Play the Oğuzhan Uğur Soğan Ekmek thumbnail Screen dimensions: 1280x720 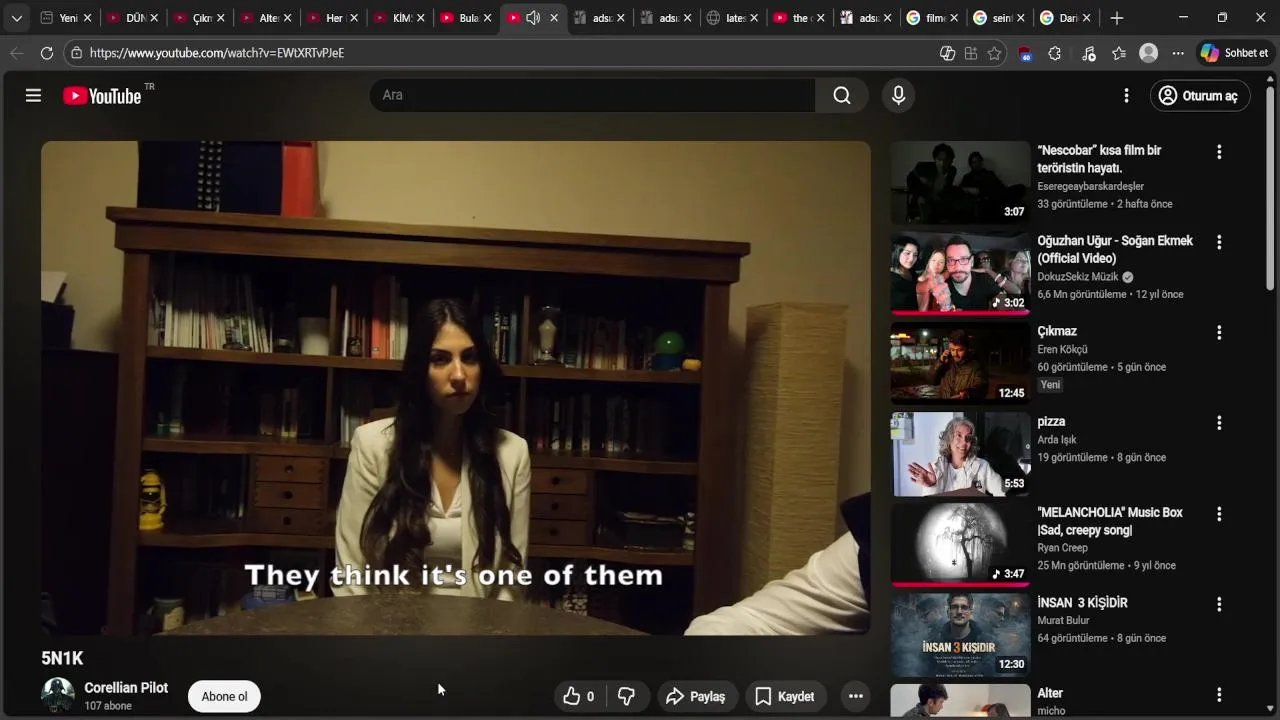pyautogui.click(x=960, y=272)
